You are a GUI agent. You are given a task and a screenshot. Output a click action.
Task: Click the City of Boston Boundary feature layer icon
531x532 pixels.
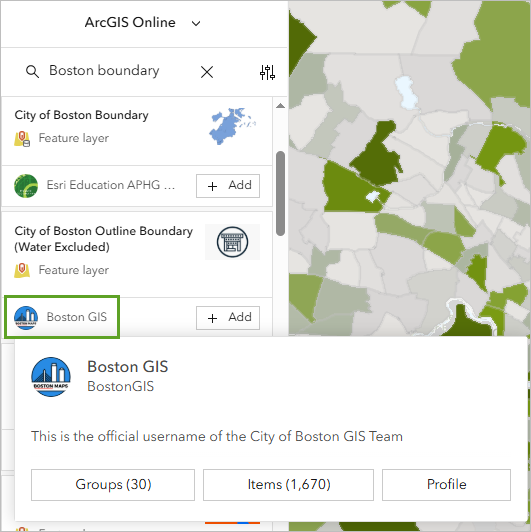22,139
